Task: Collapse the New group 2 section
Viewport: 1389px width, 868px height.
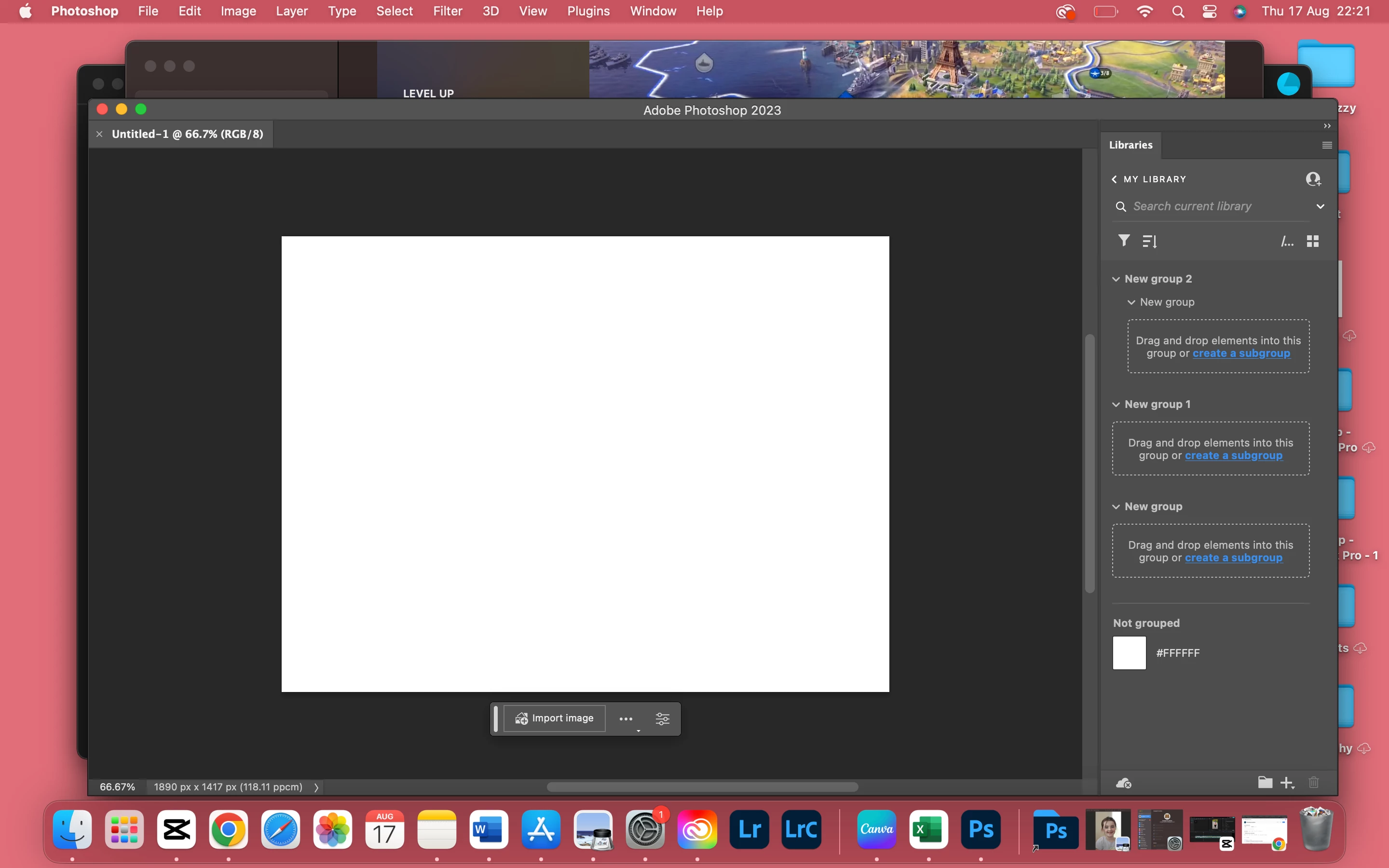Action: [1116, 279]
